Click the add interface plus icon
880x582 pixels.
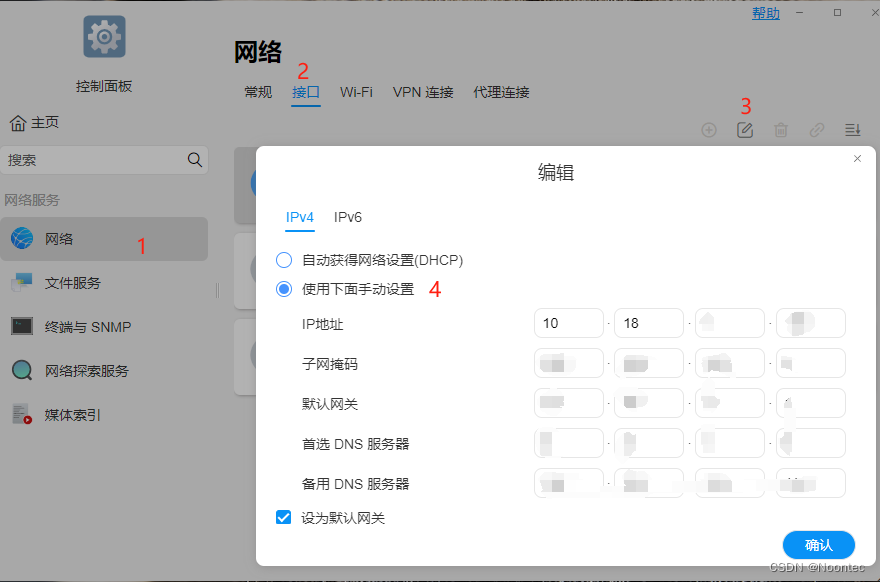pos(709,130)
